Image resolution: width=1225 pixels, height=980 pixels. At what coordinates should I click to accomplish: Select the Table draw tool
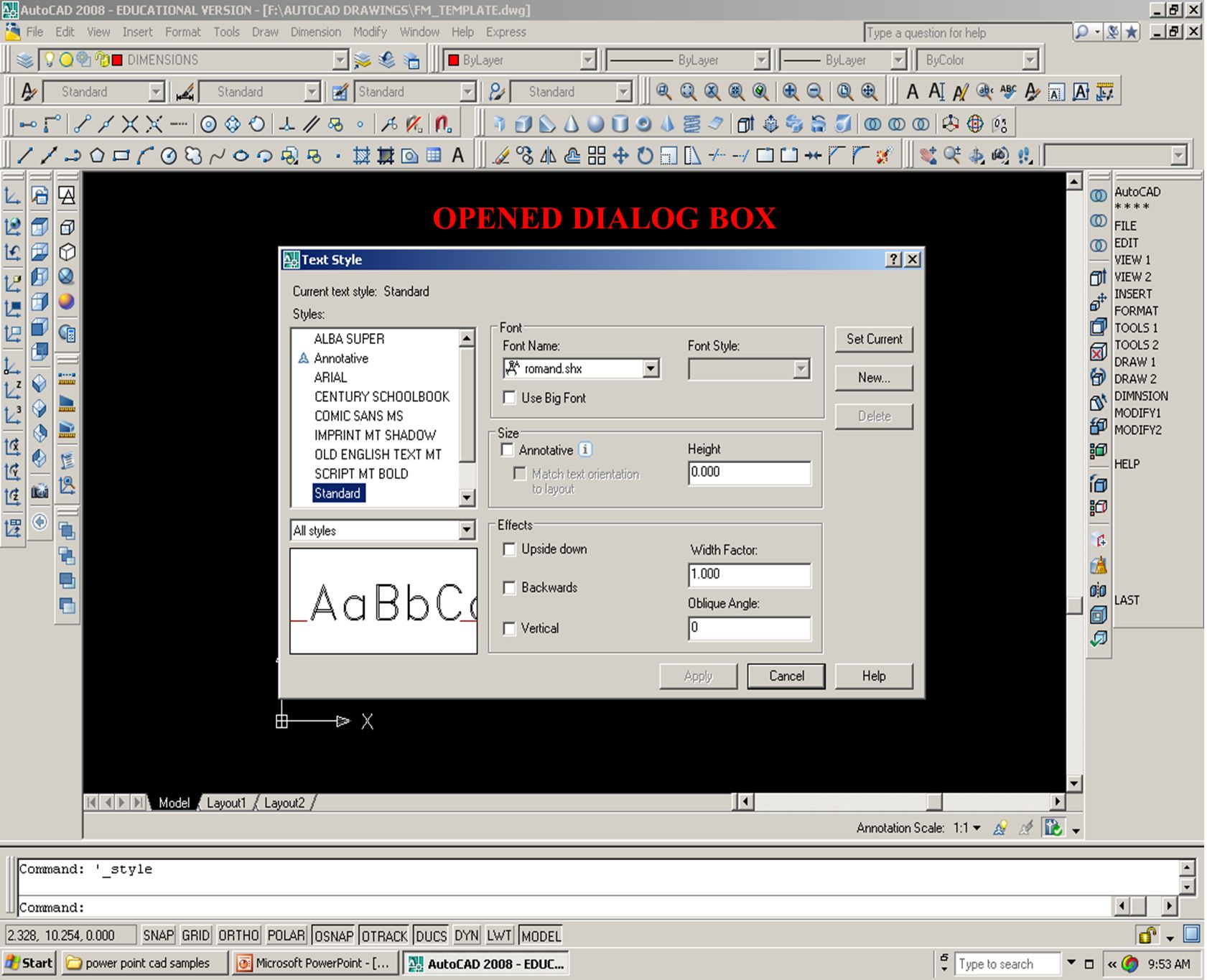(434, 155)
